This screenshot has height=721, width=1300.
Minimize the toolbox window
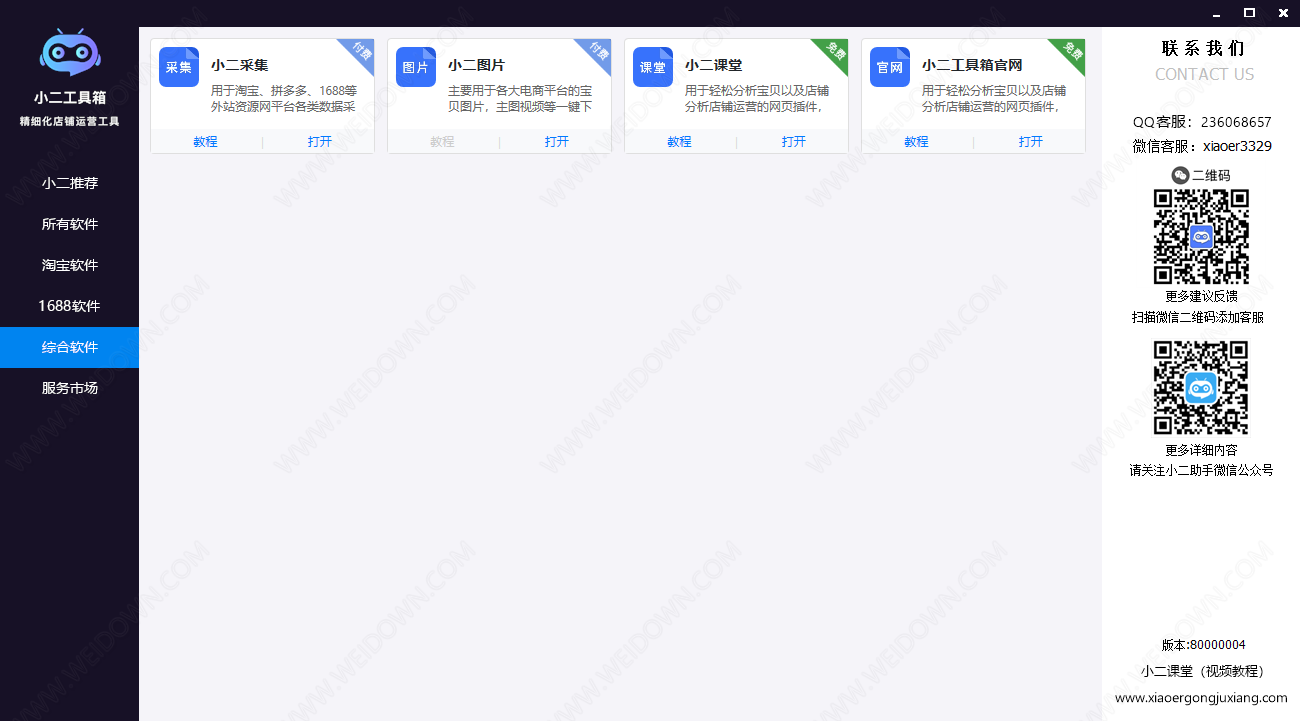[1216, 13]
